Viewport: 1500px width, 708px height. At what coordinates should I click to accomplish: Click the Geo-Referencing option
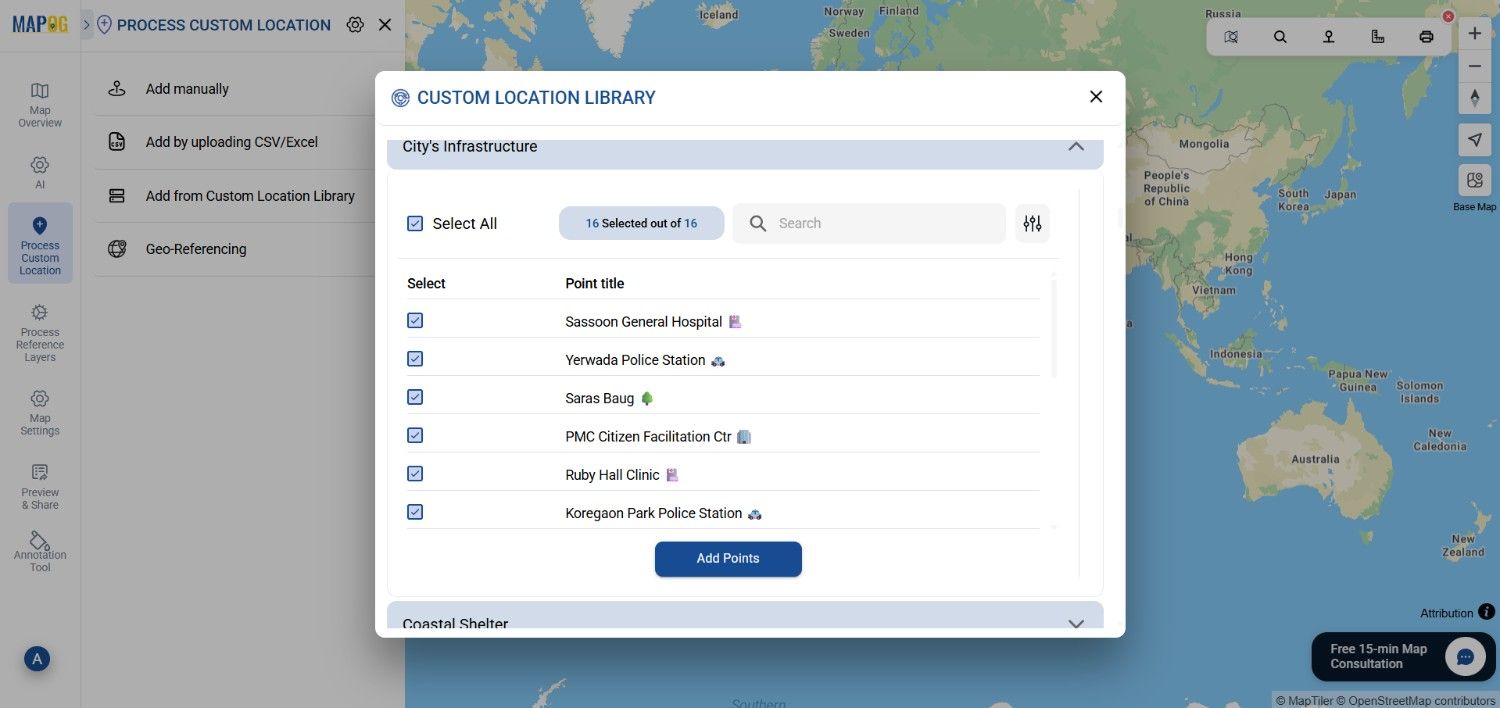coord(195,249)
